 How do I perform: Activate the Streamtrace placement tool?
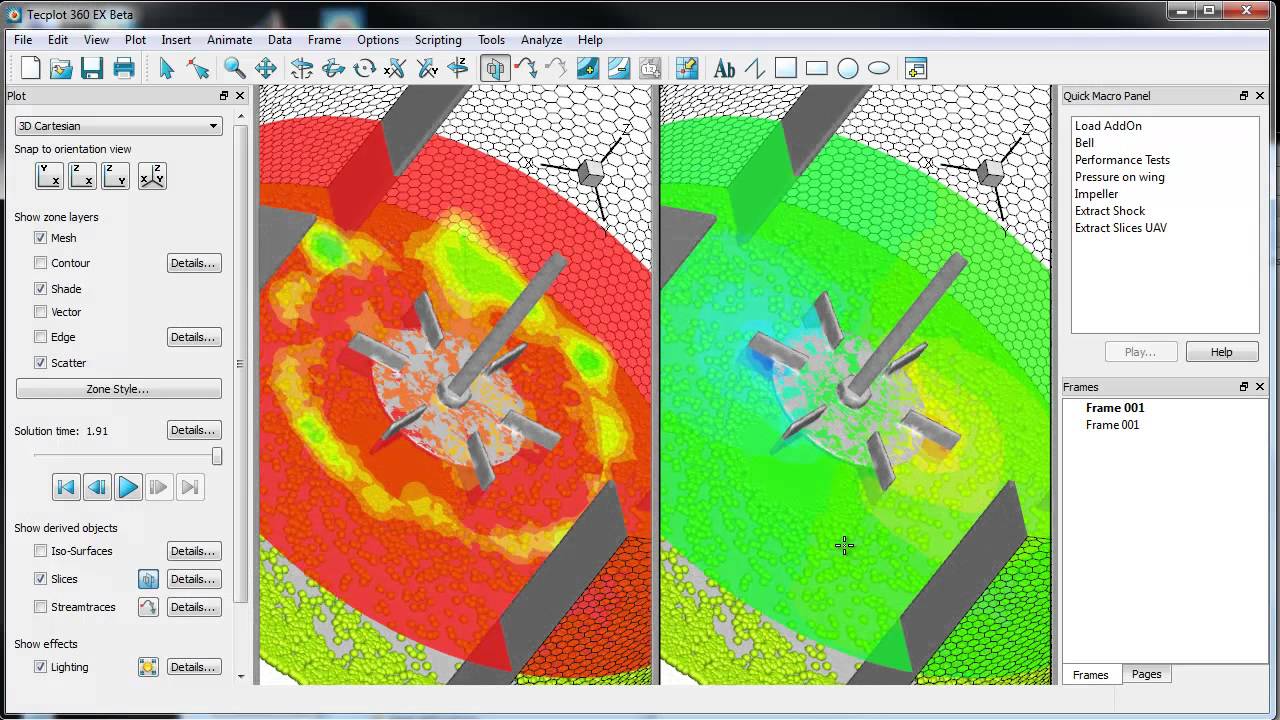coord(526,68)
